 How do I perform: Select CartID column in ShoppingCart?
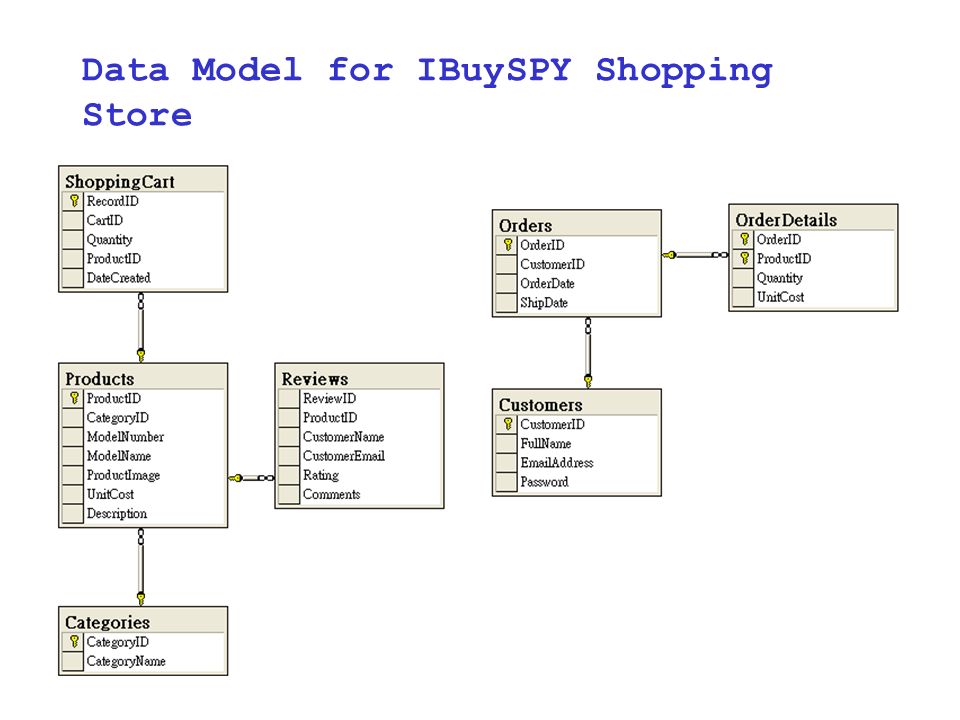point(105,220)
